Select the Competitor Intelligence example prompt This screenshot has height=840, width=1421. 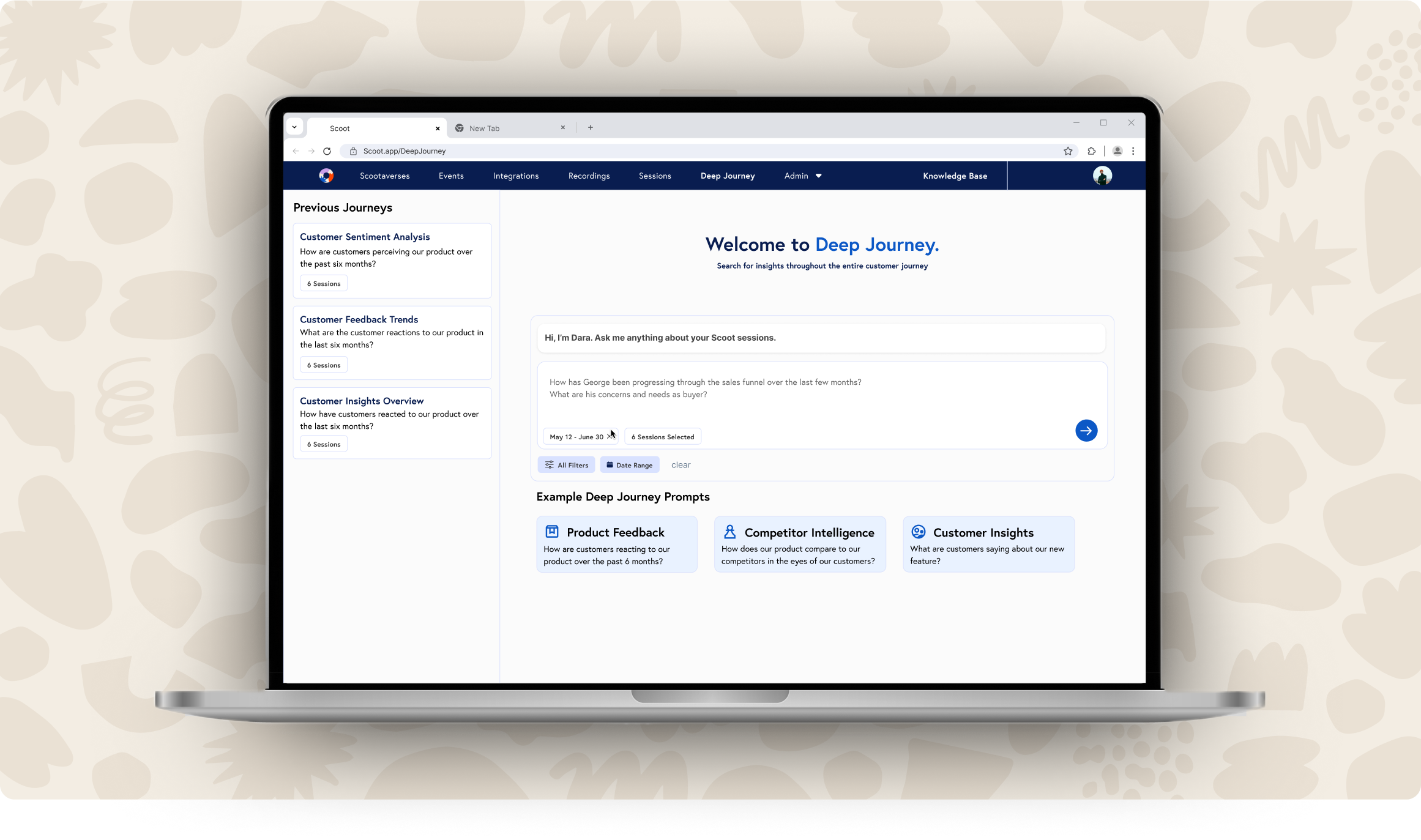point(799,545)
